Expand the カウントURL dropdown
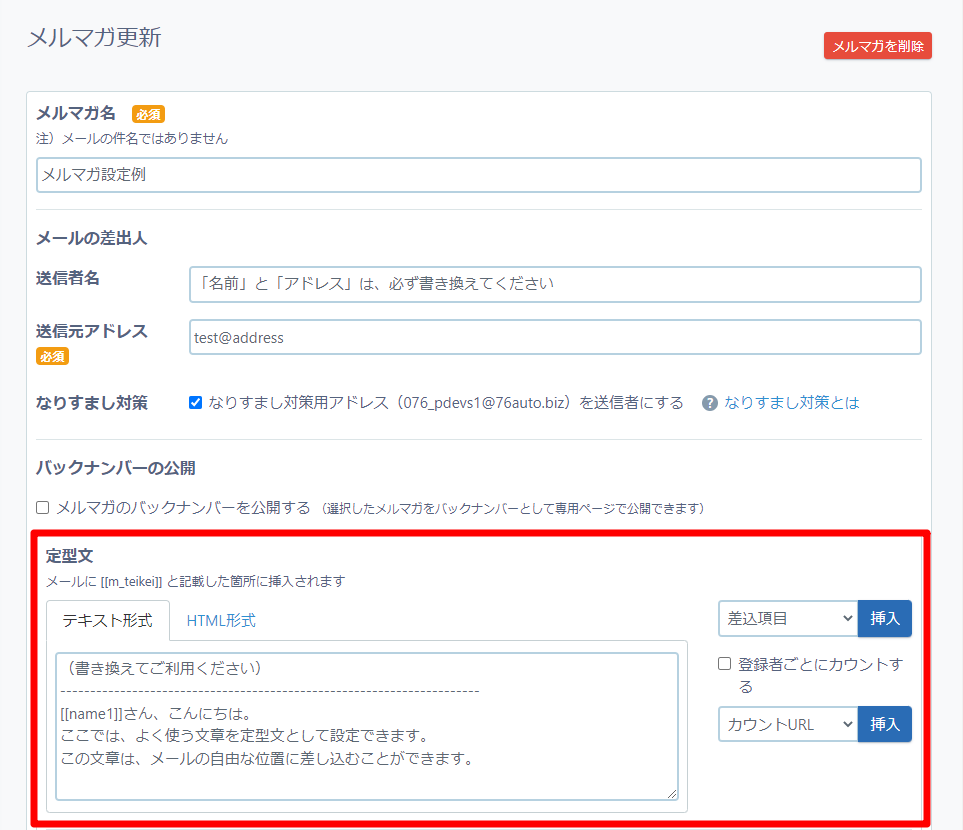This screenshot has height=830, width=963. pos(787,724)
